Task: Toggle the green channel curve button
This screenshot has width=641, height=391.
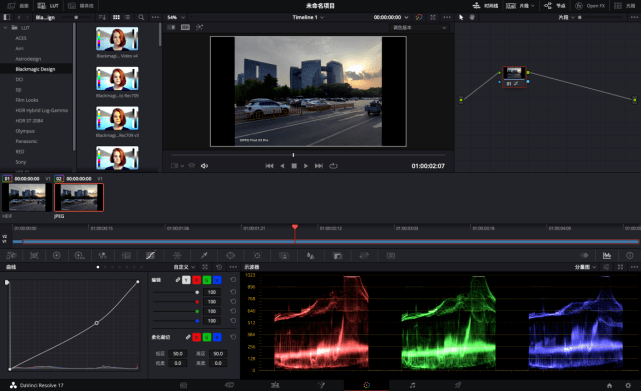Action: 207,280
